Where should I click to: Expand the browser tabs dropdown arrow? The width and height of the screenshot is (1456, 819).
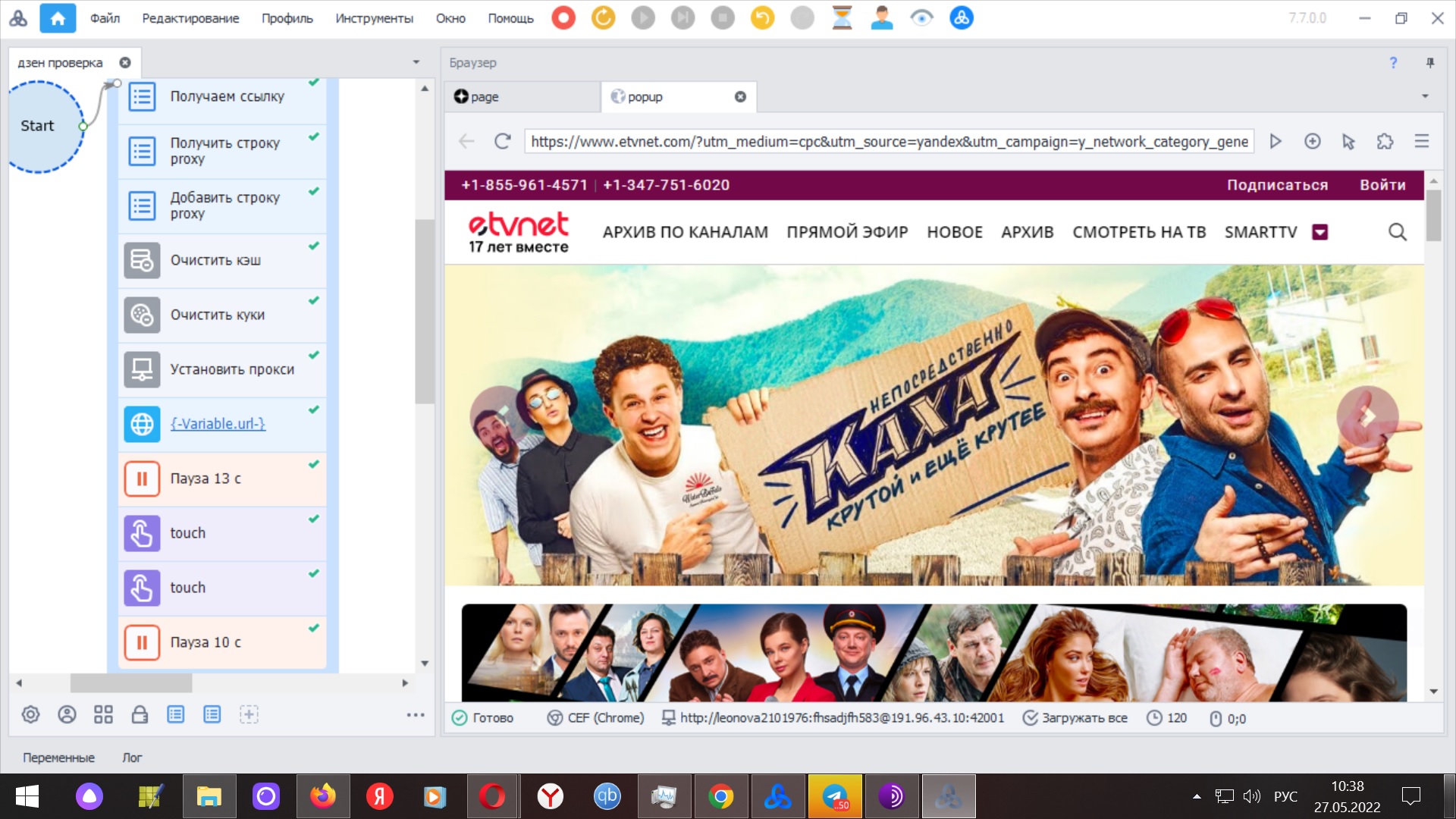(1424, 96)
